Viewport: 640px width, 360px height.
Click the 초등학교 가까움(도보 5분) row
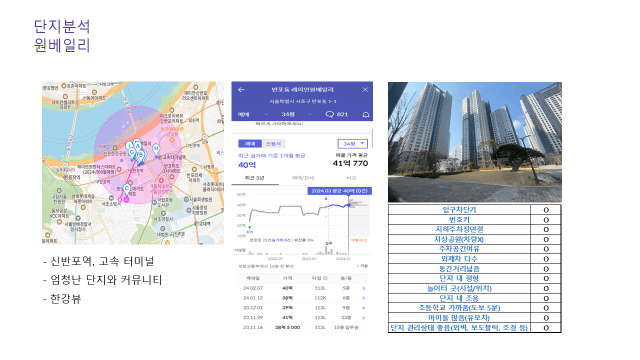coord(475,308)
